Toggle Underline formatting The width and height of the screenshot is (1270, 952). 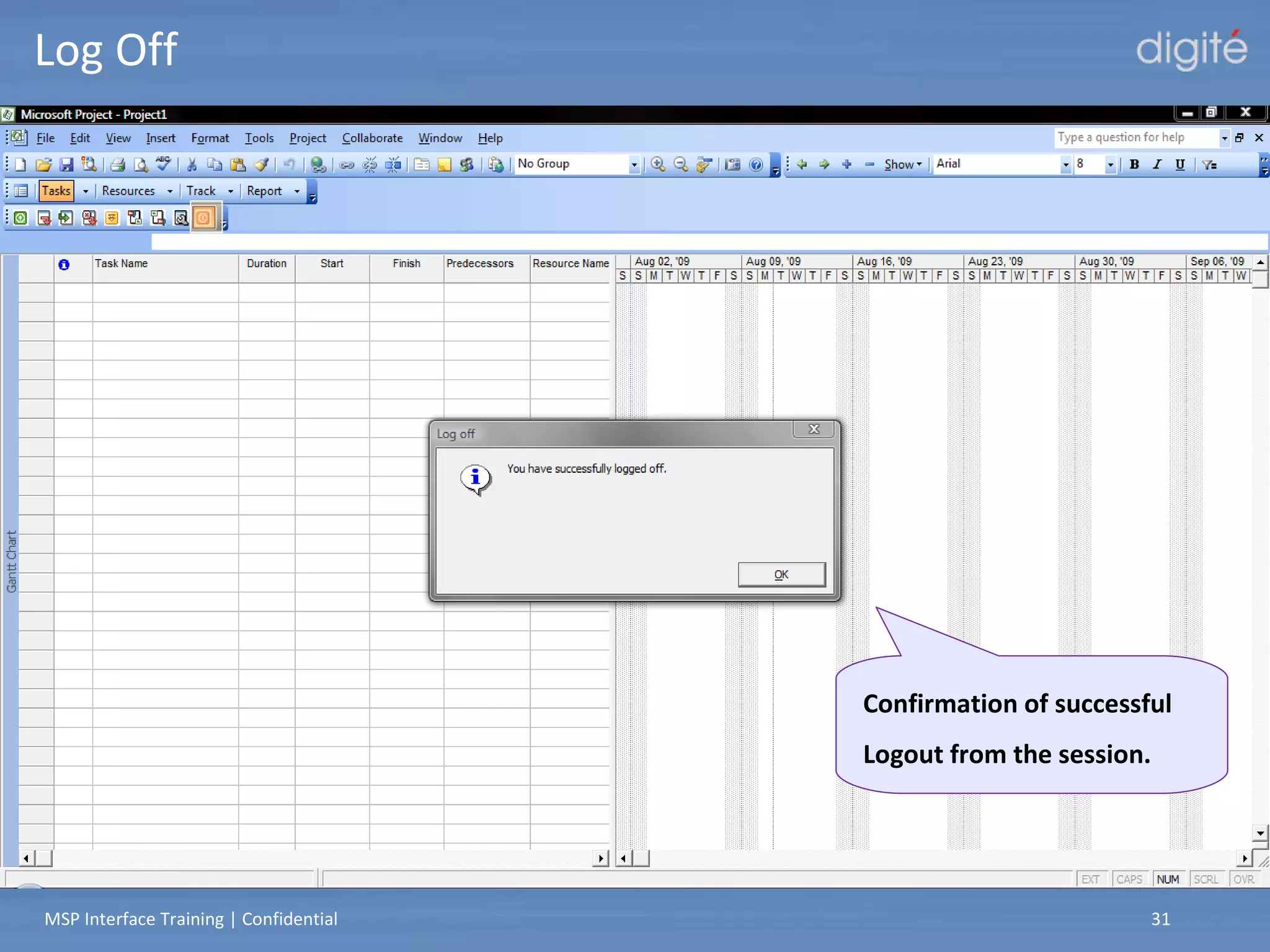pos(1180,164)
